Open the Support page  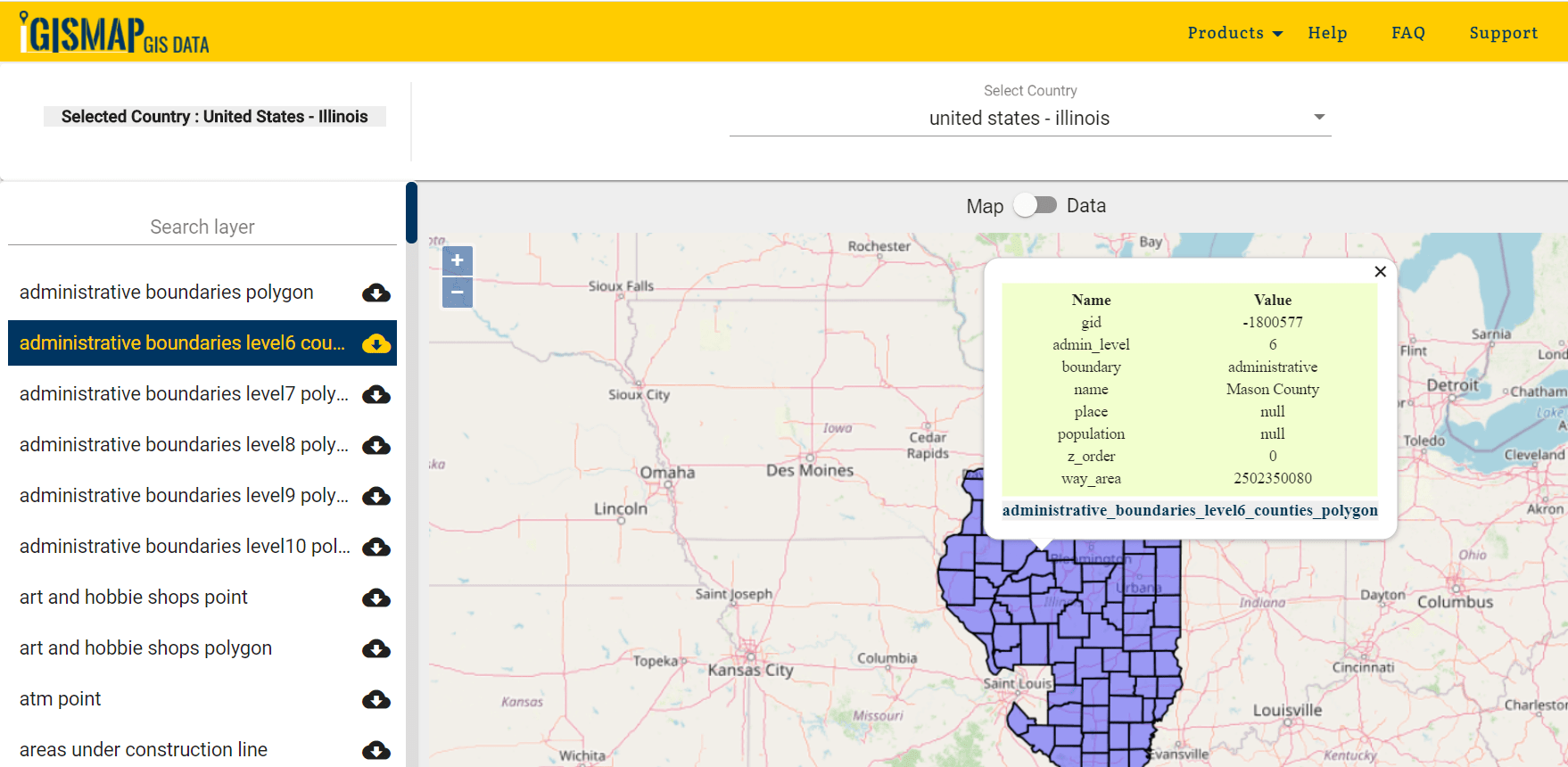tap(1504, 33)
